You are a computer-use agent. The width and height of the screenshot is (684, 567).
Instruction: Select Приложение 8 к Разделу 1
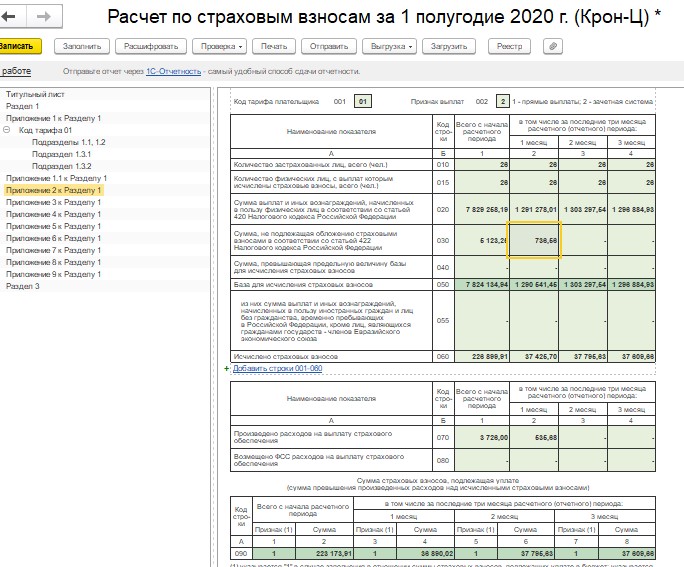[x=53, y=262]
